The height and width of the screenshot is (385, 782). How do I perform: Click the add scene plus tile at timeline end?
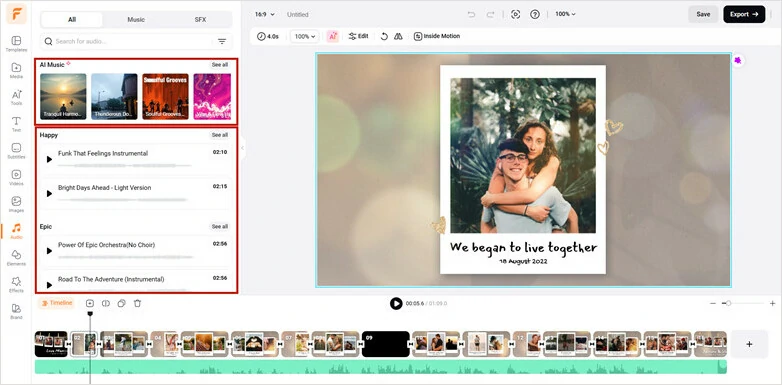pos(749,344)
